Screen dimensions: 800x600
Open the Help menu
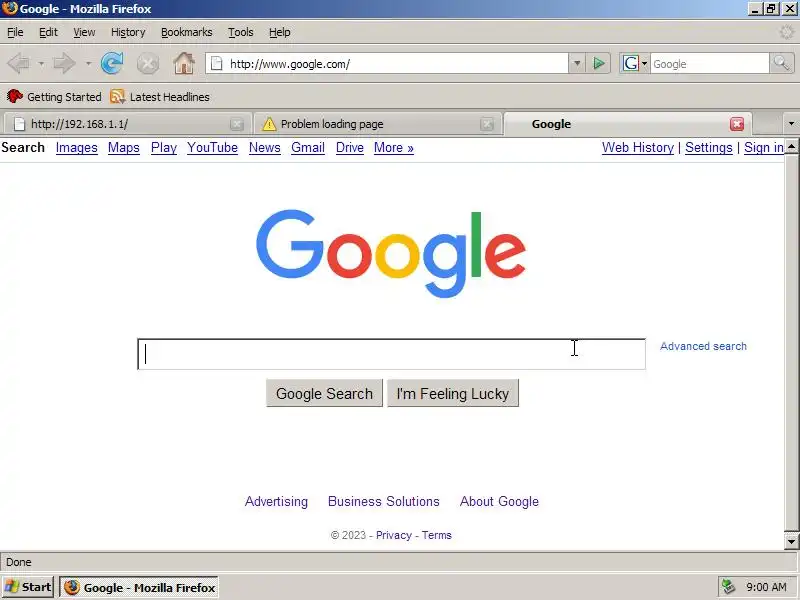pos(280,32)
